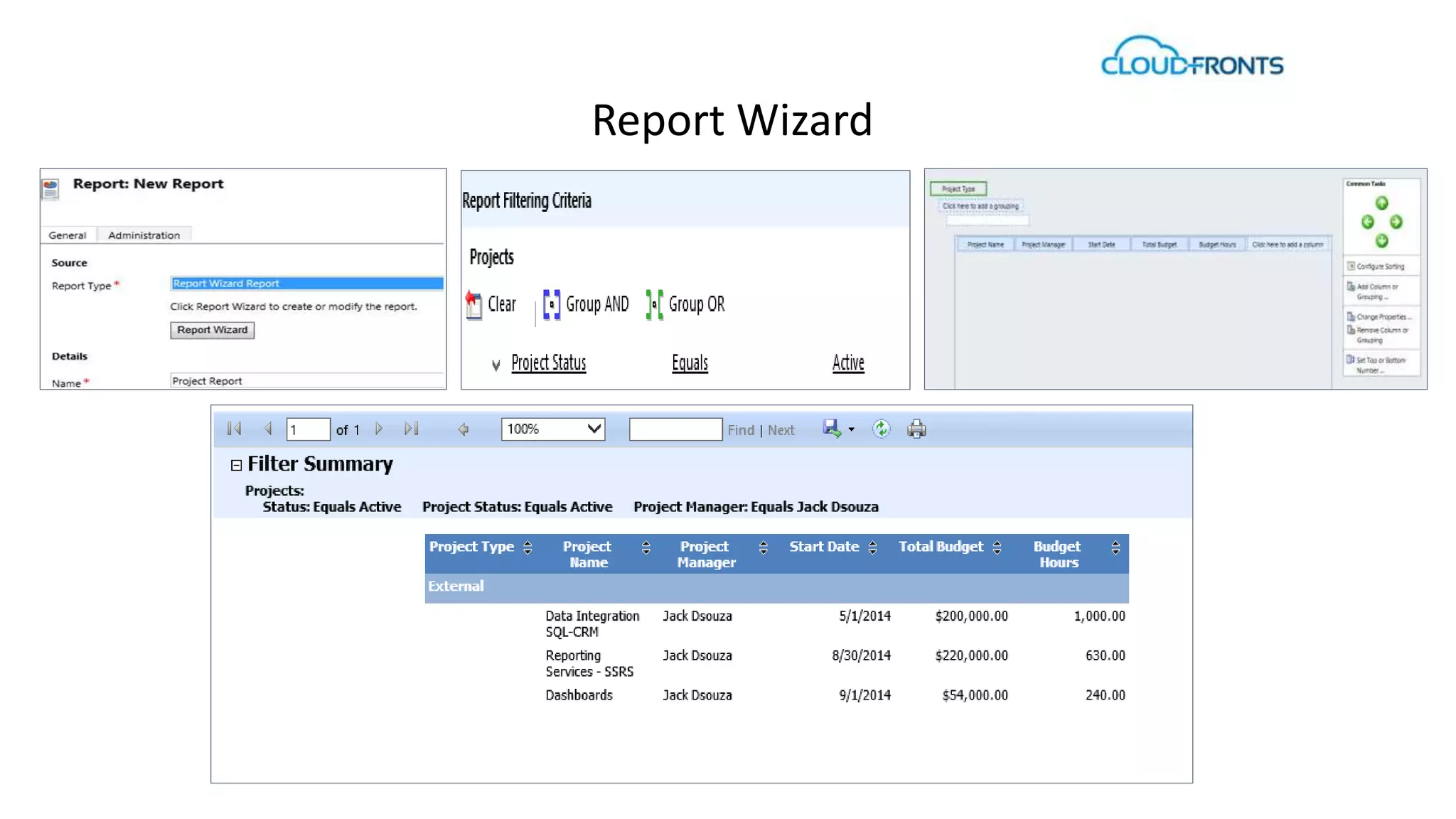Click the move up green arrow
This screenshot has height=819, width=1456.
[1381, 203]
